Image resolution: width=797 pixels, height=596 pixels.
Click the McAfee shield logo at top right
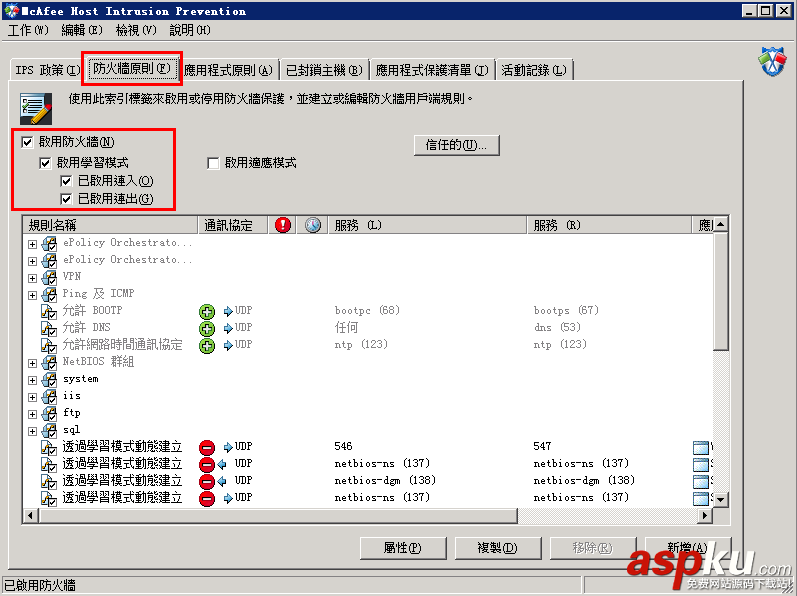772,61
